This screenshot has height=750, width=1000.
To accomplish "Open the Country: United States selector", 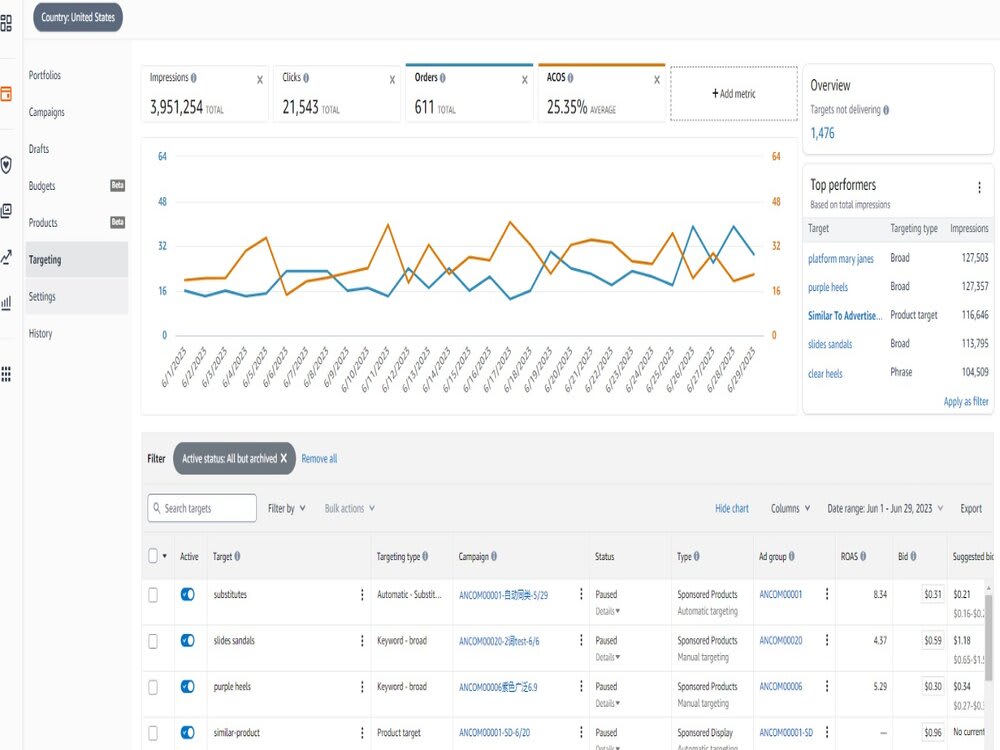I will coord(78,17).
